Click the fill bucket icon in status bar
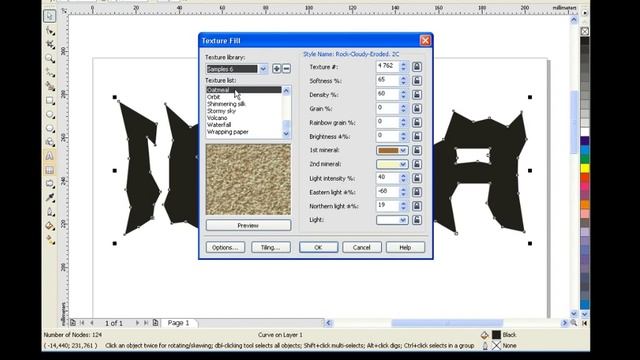Screen dimensions: 640x360 (484, 335)
